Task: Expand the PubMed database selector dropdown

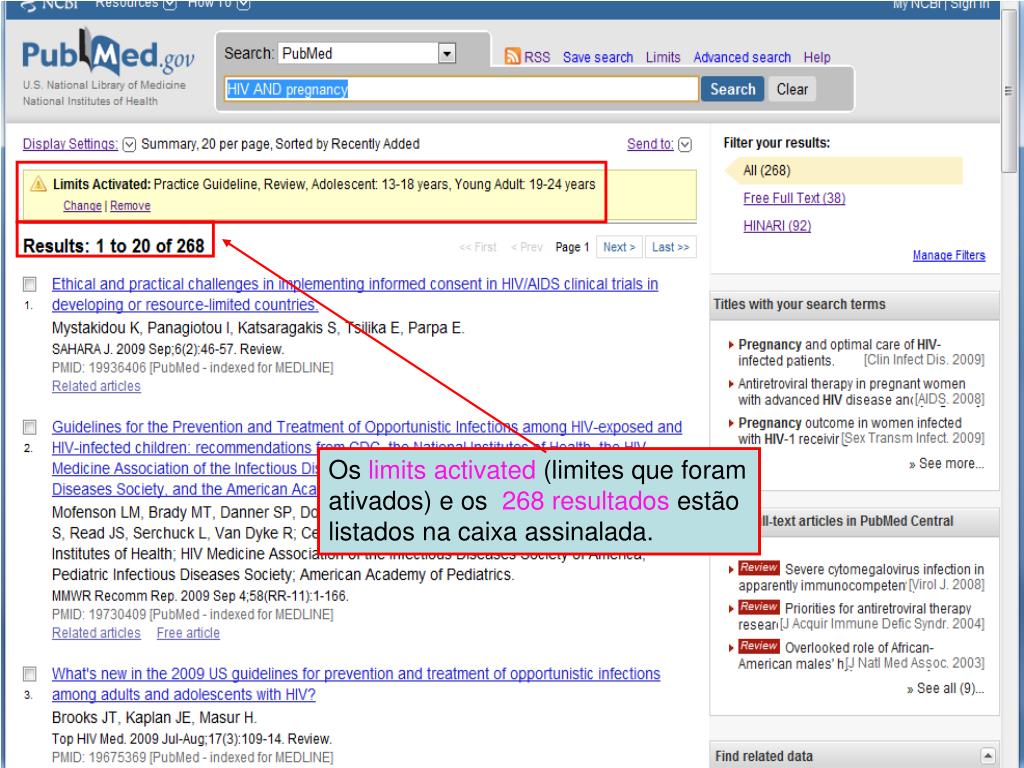Action: (x=447, y=54)
